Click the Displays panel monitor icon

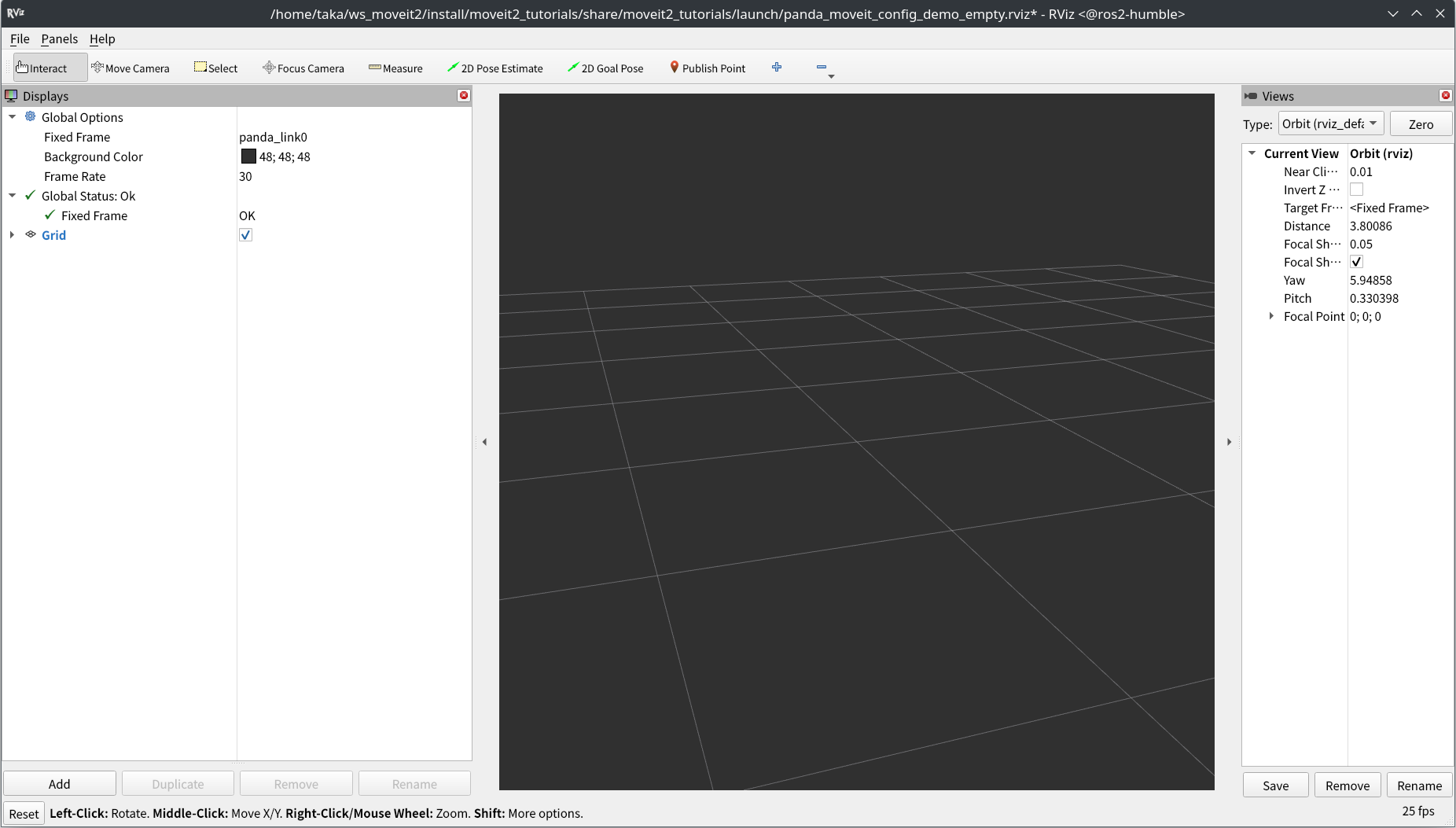click(x=11, y=95)
